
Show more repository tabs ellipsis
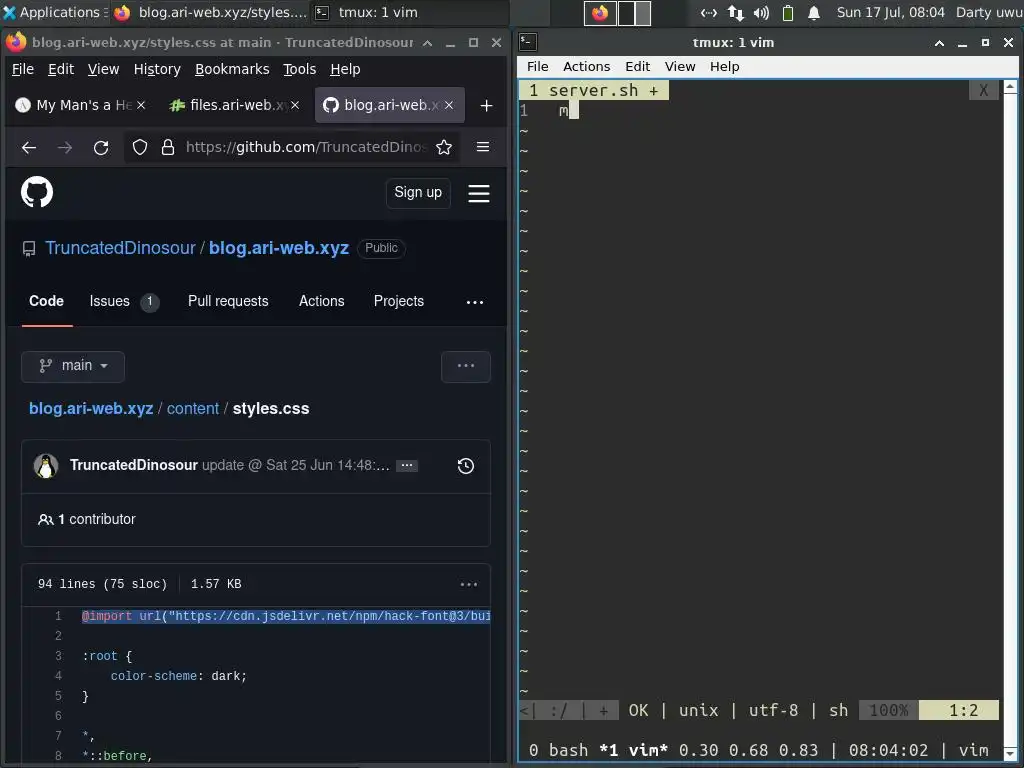point(475,302)
